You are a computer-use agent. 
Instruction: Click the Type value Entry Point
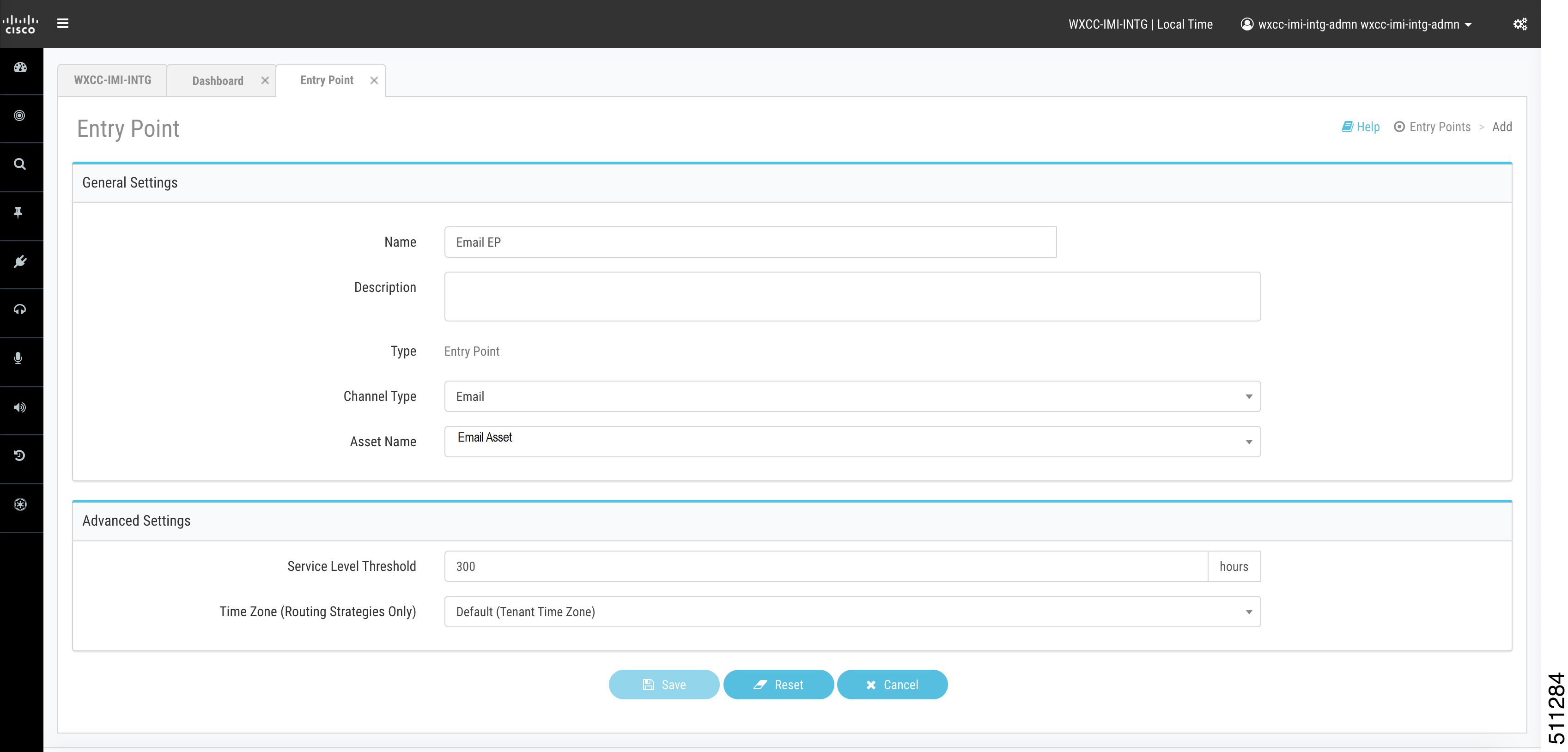tap(472, 351)
